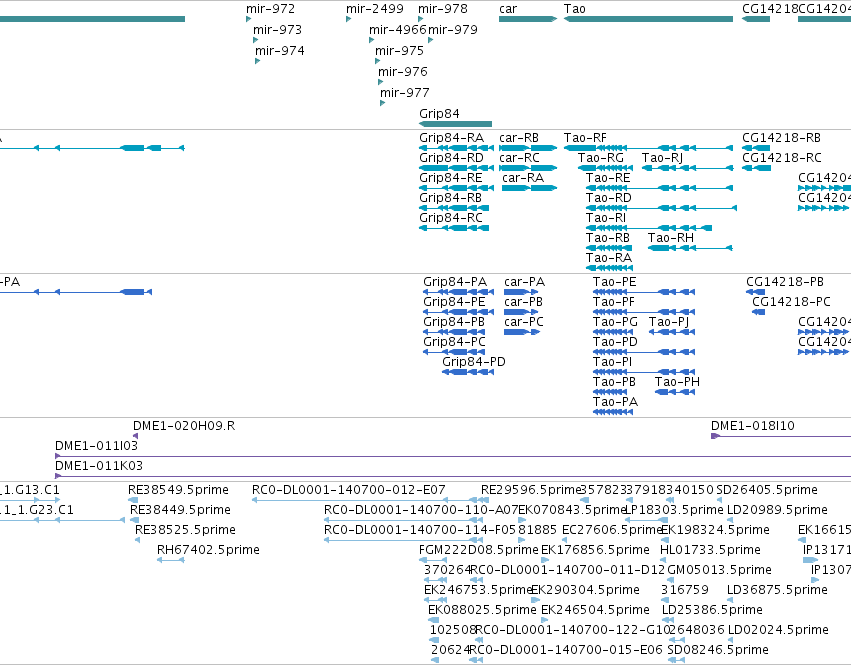The height and width of the screenshot is (665, 851).
Task: Select the mir-973 gene label
Action: 277,30
